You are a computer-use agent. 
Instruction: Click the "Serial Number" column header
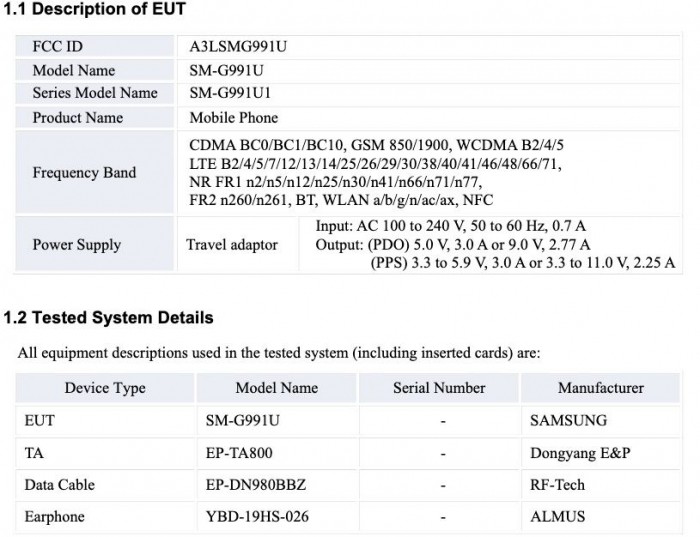439,388
